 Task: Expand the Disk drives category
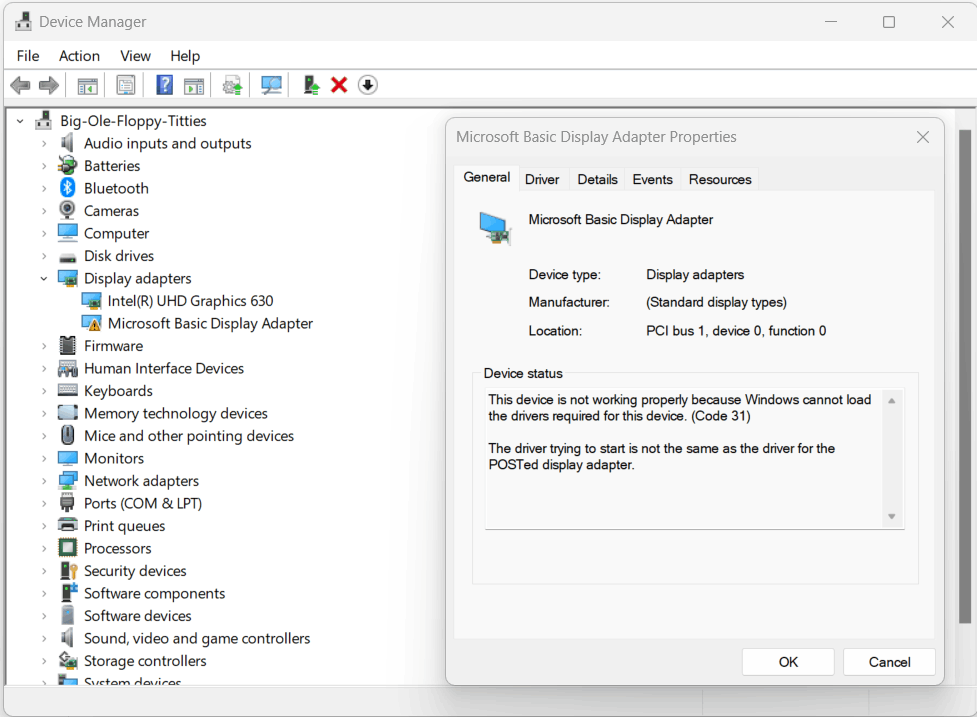click(44, 256)
